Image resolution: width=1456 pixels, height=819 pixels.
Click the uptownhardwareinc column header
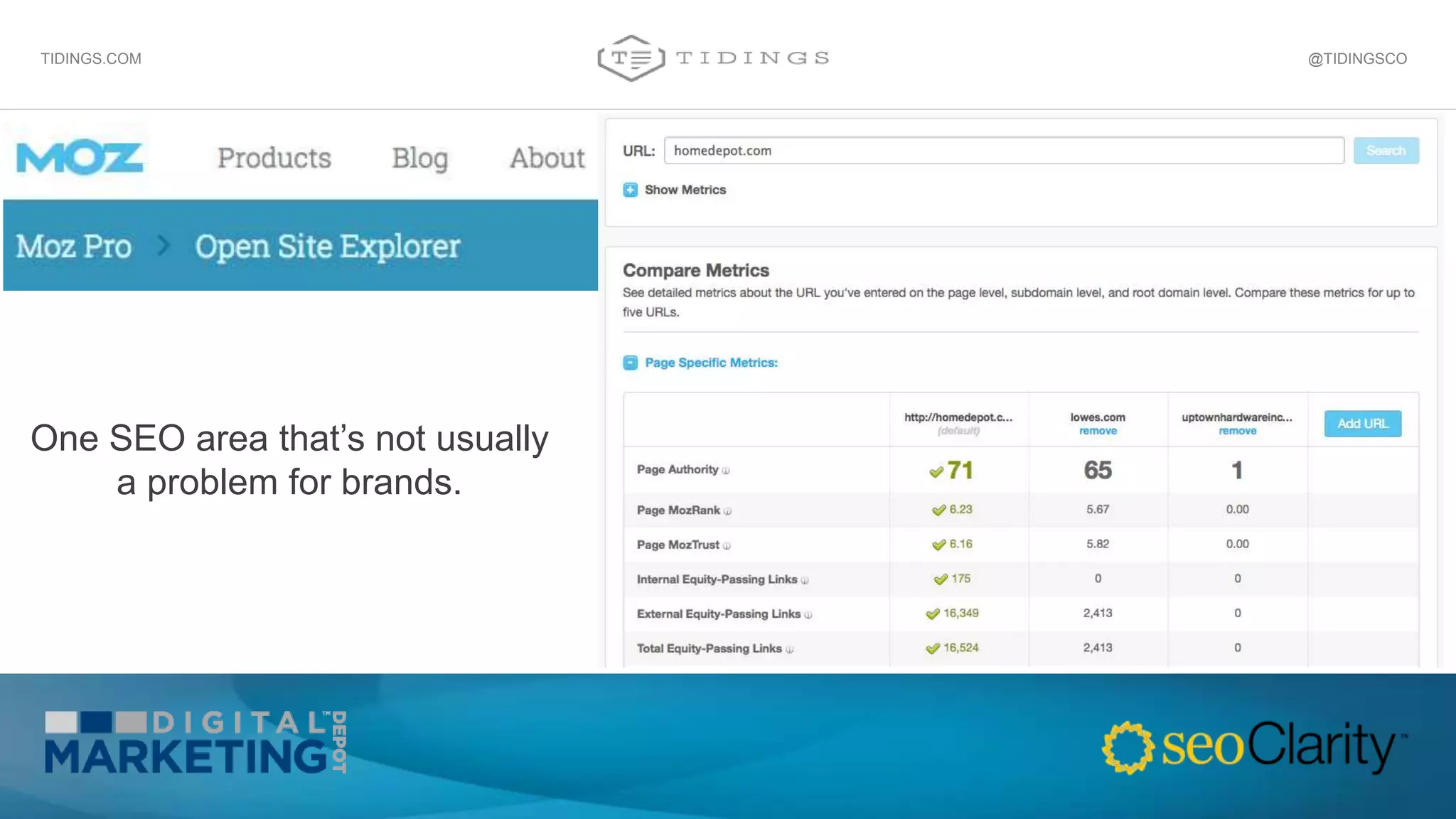[x=1237, y=417]
